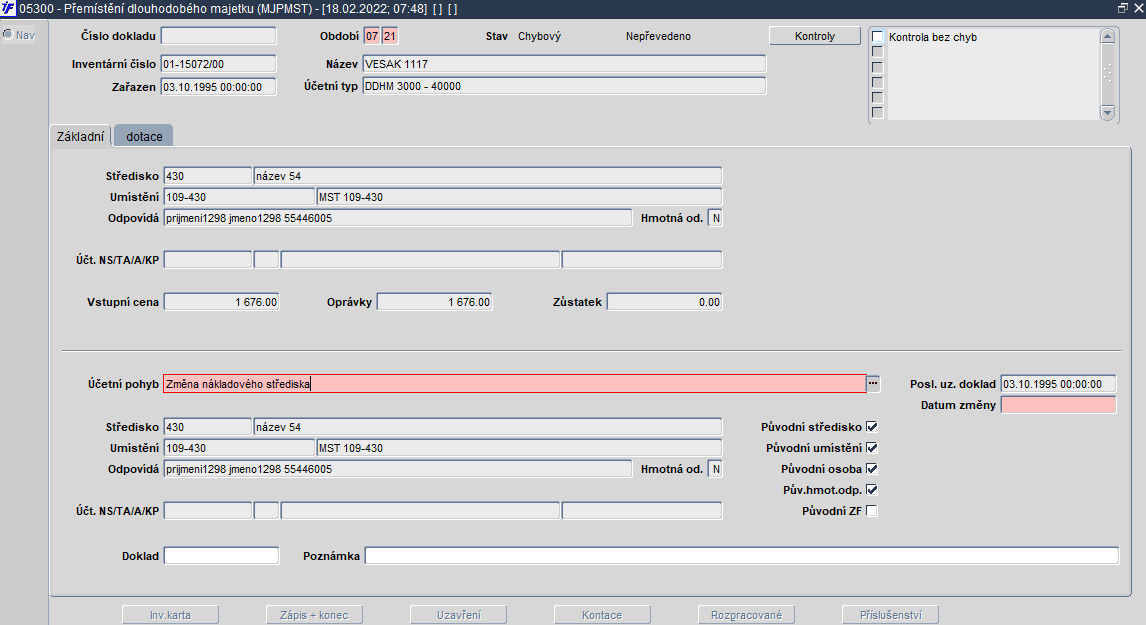Click upper Umístění name field MST 109-430
1146x625 pixels.
[519, 197]
